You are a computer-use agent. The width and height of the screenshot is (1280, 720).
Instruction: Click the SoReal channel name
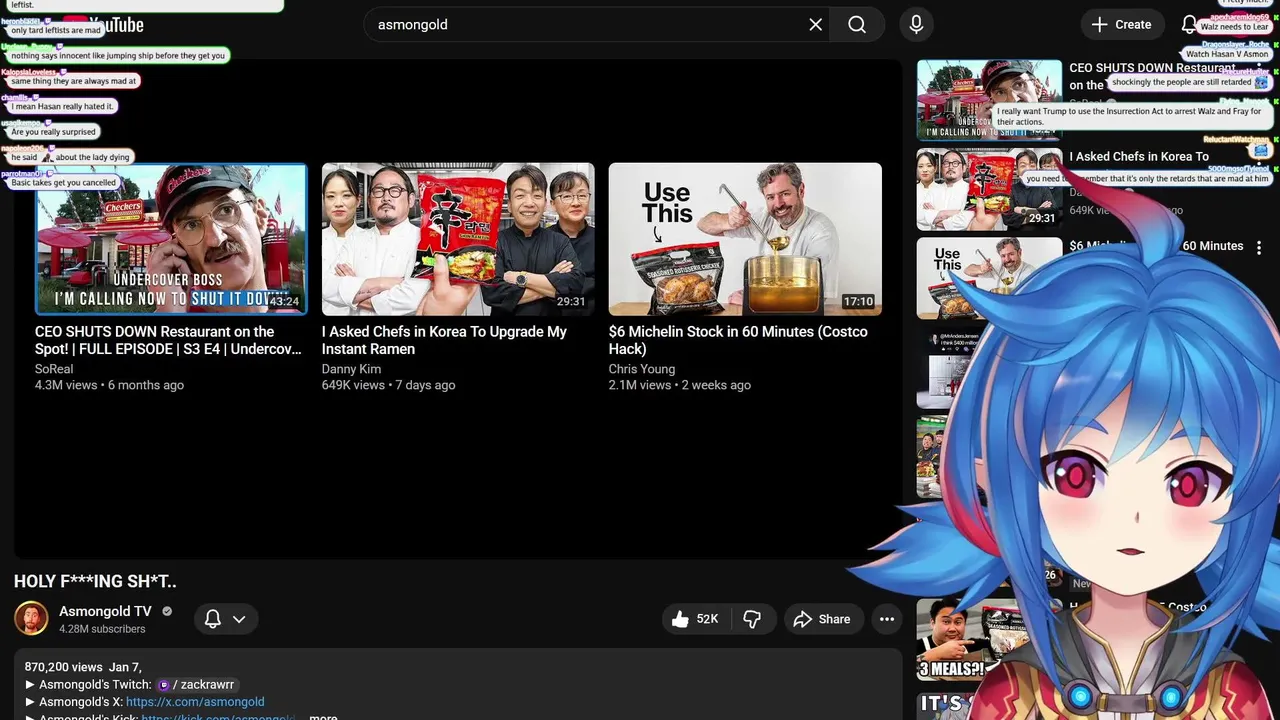point(54,369)
